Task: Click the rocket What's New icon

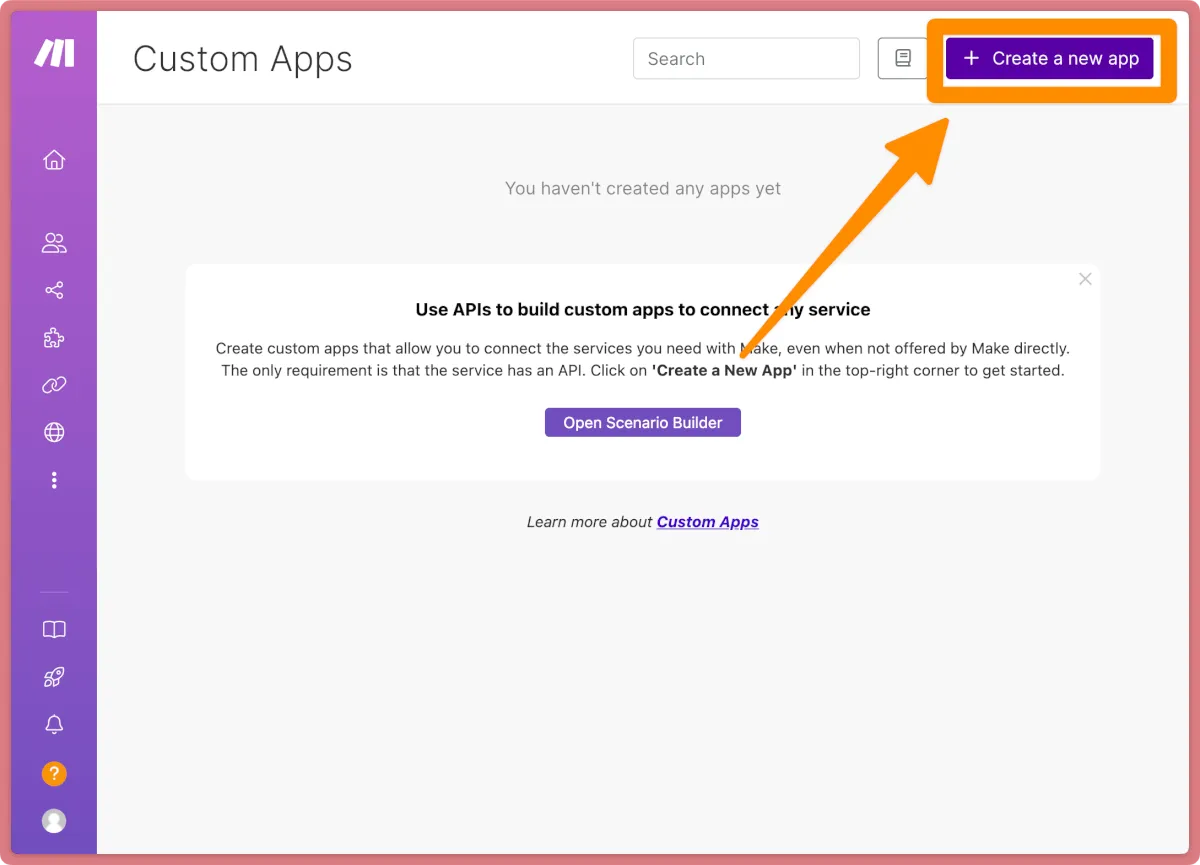Action: coord(54,678)
